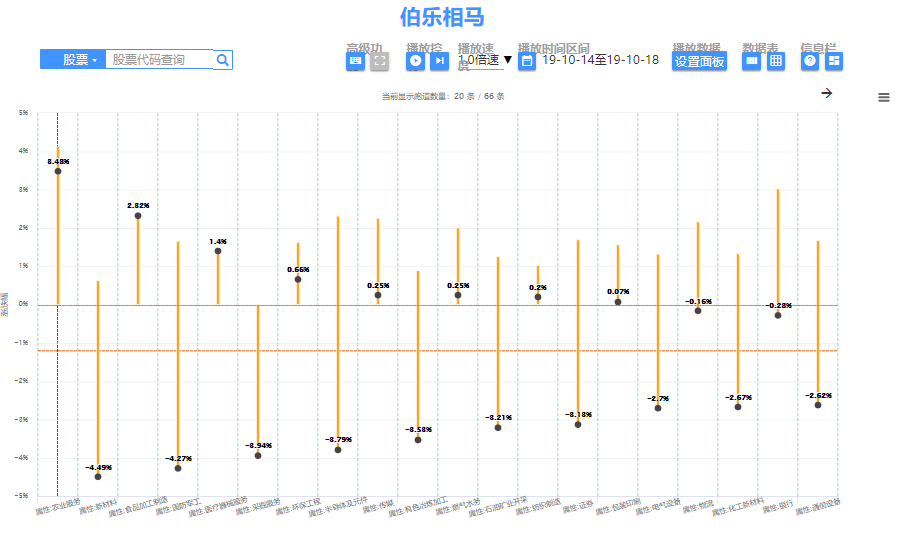The width and height of the screenshot is (902, 533).
Task: Click axis label 属性:银行
Action: (778, 506)
